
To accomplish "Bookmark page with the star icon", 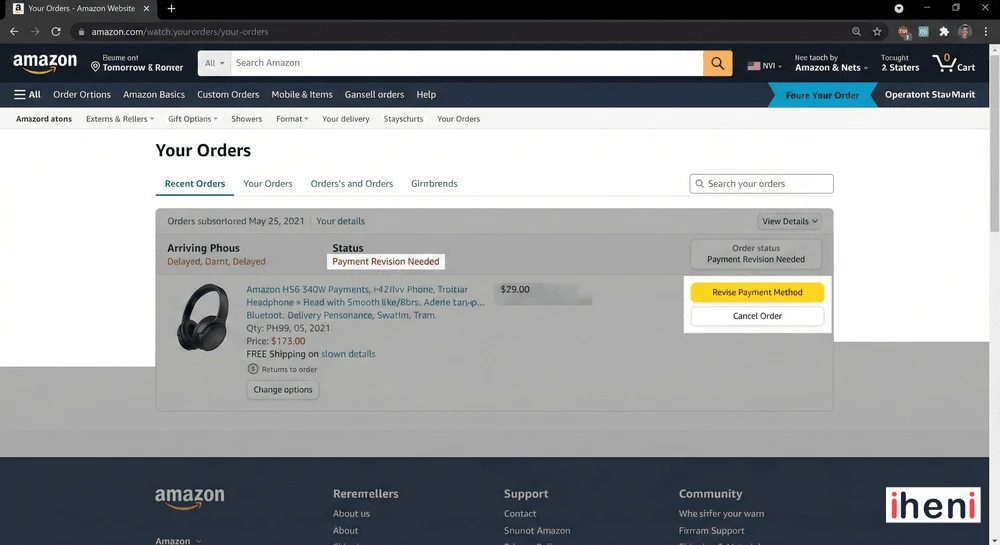I will [877, 32].
